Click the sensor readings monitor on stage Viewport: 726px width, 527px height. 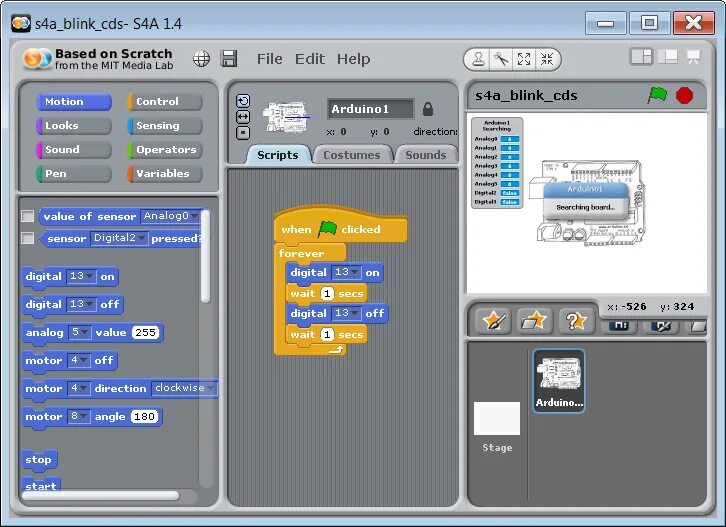click(x=497, y=163)
